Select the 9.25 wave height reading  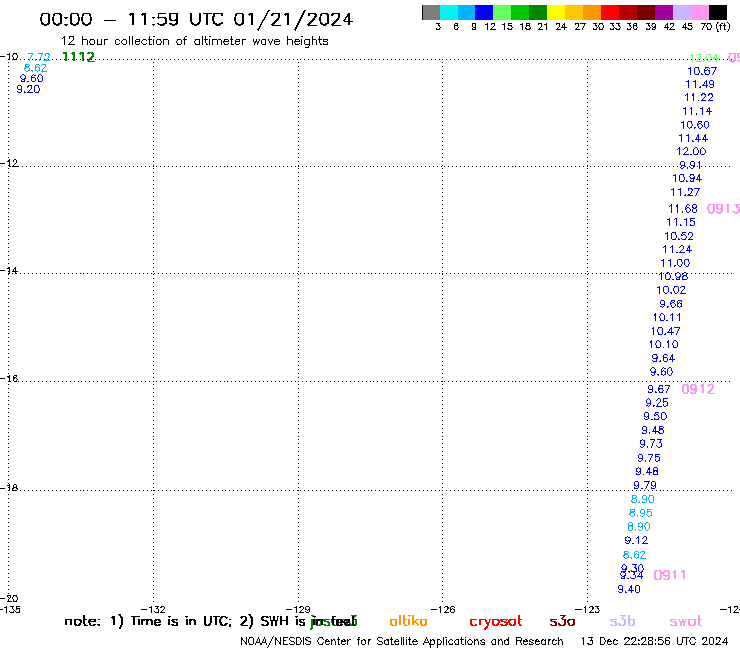pyautogui.click(x=657, y=403)
